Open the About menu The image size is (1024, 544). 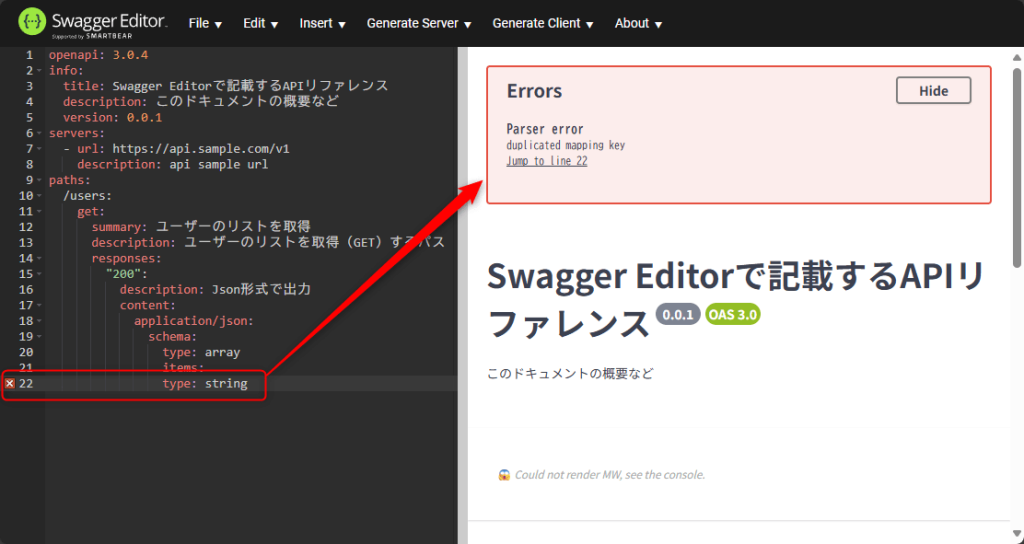pyautogui.click(x=638, y=24)
